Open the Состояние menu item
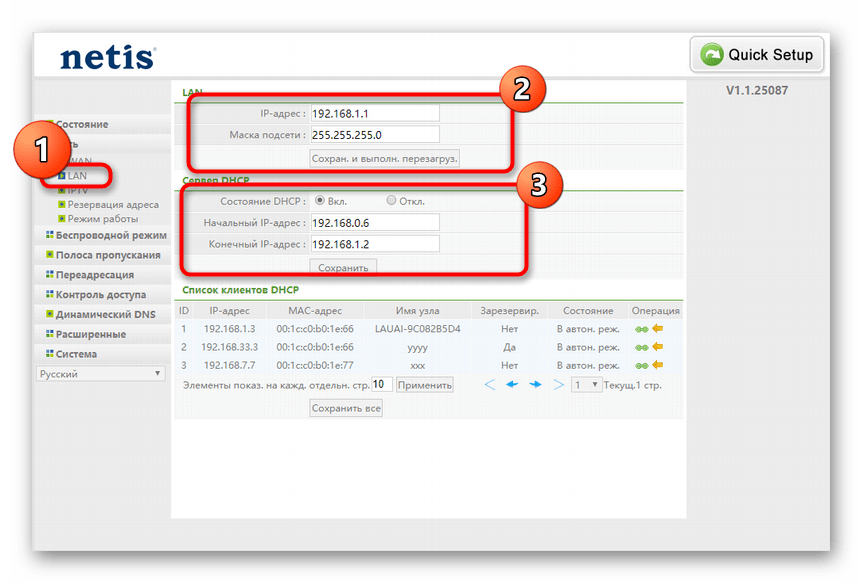The image size is (862, 583). 81,124
